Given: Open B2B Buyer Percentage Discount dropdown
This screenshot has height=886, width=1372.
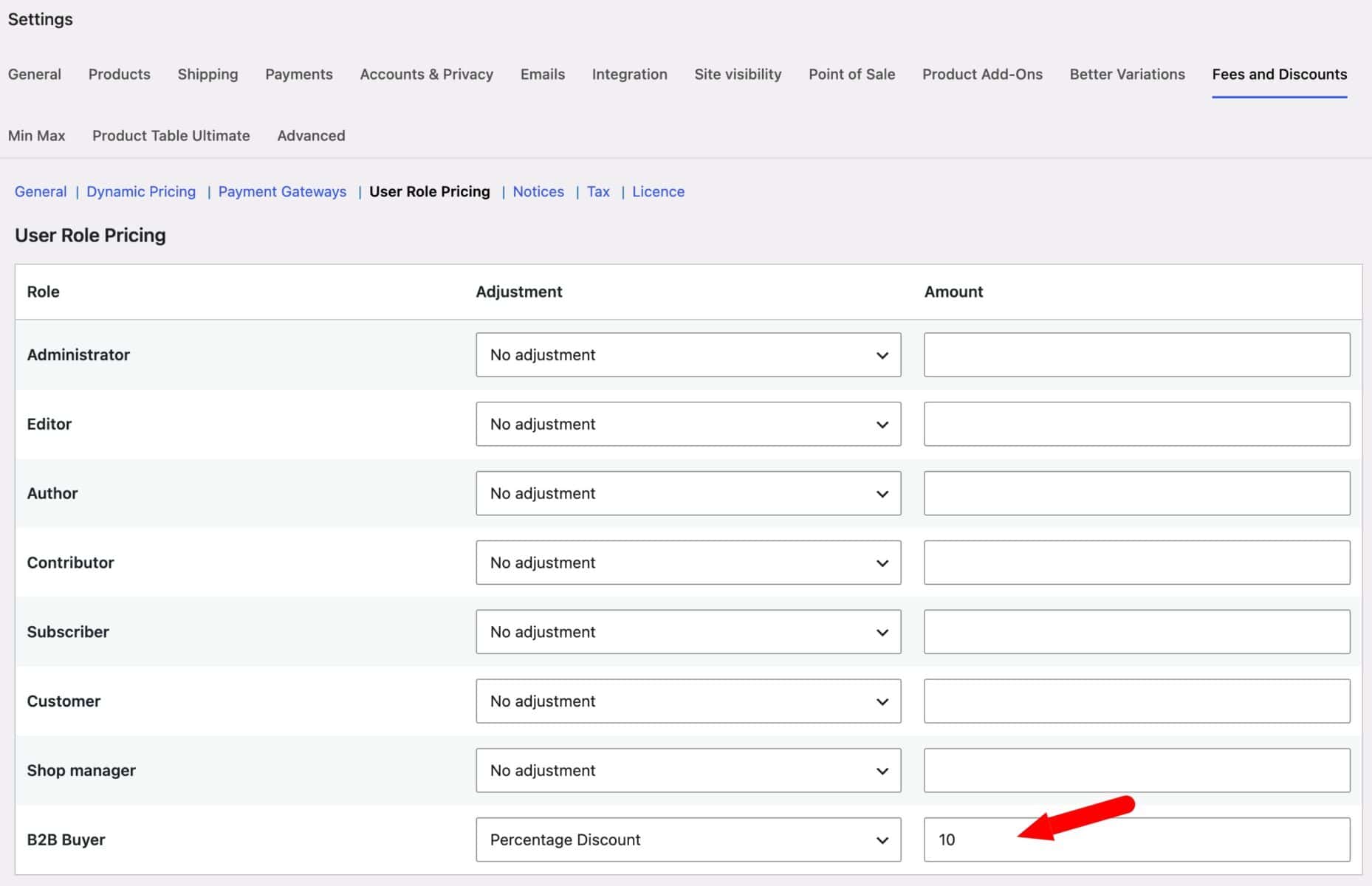Looking at the screenshot, I should click(688, 840).
